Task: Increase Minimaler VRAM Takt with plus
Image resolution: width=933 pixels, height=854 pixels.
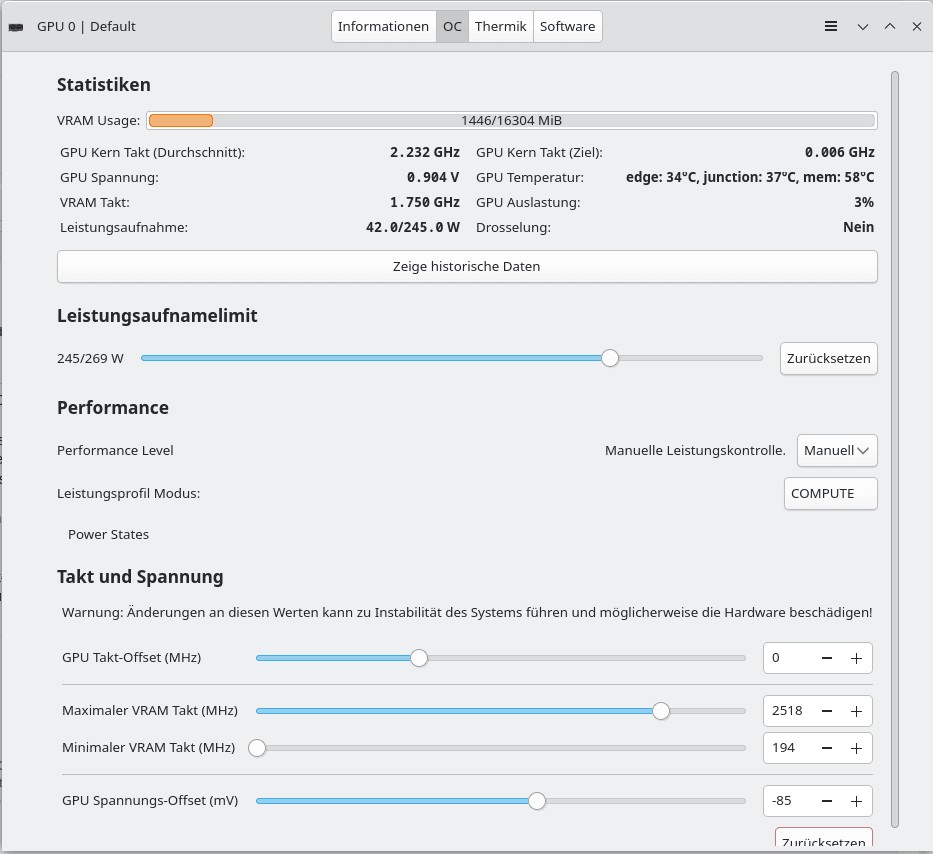Action: [x=856, y=748]
